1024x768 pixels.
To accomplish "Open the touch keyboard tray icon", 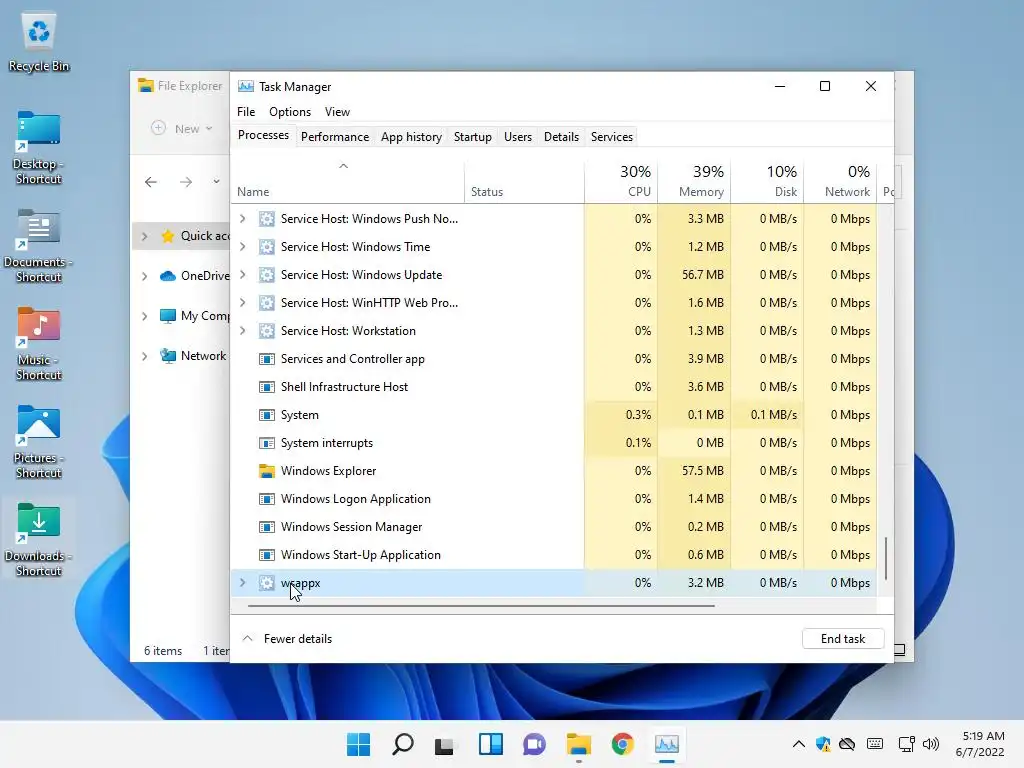I will (875, 744).
